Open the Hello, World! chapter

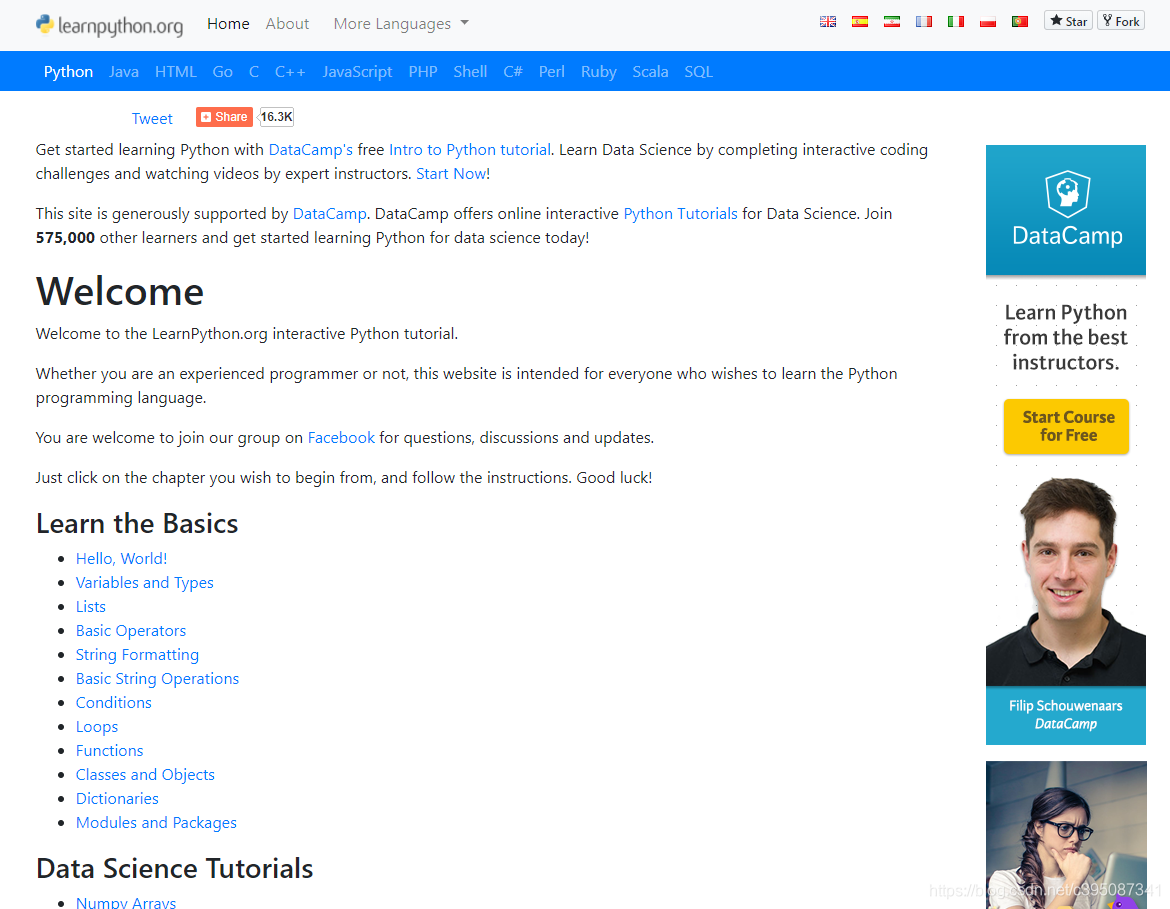(122, 559)
